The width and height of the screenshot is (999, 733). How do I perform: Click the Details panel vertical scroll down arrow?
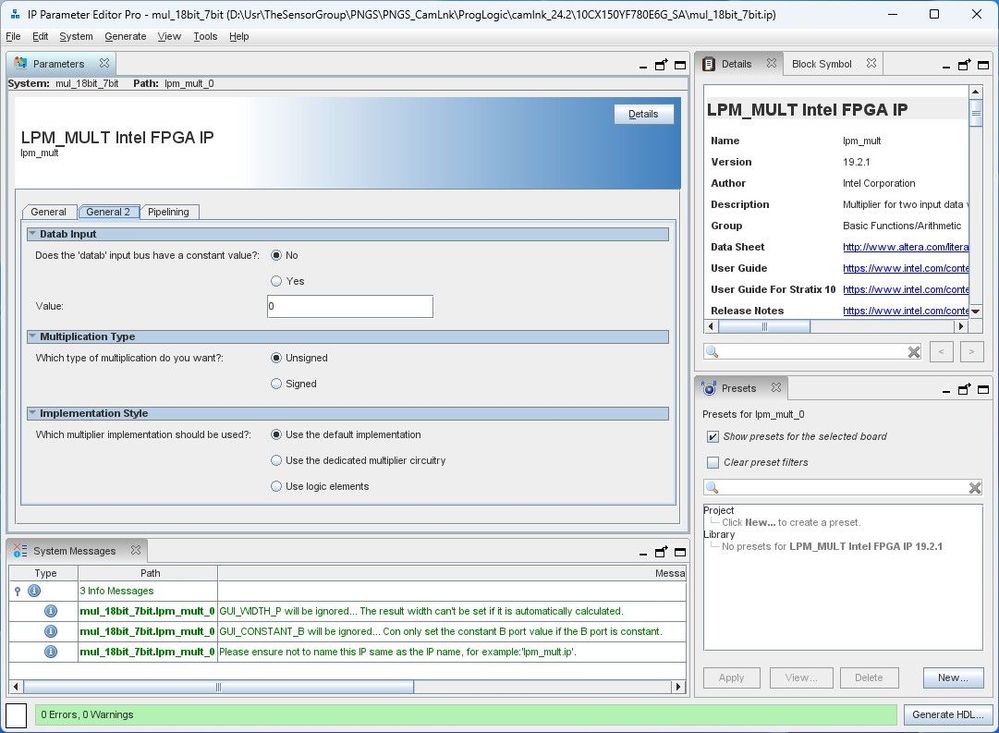[x=975, y=311]
